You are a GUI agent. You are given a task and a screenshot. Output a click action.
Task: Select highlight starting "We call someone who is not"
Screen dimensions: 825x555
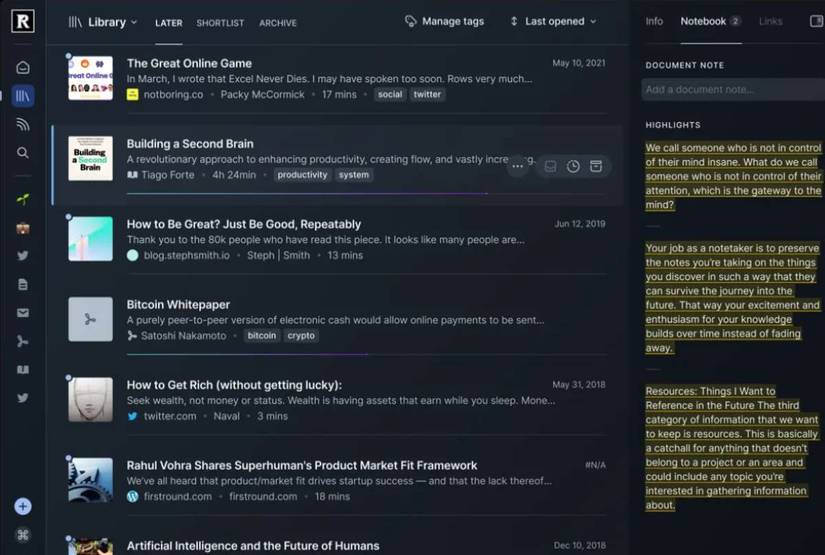point(733,176)
